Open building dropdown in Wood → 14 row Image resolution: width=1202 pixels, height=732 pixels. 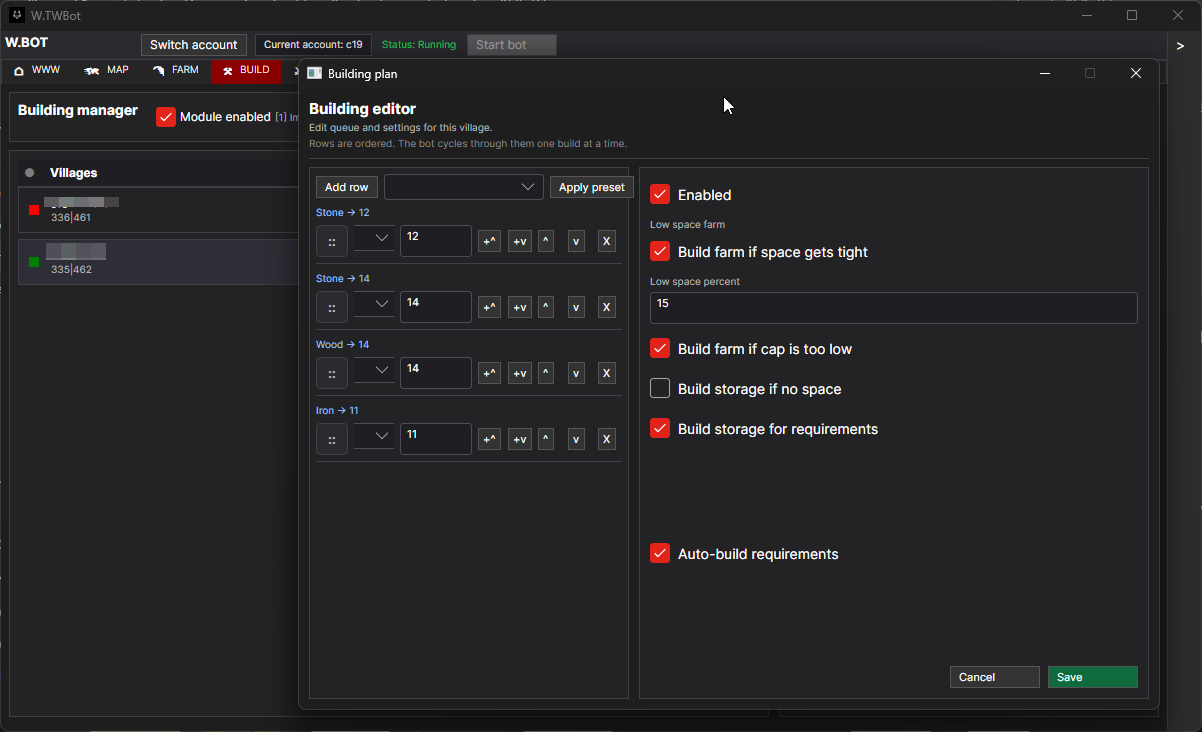coord(374,370)
